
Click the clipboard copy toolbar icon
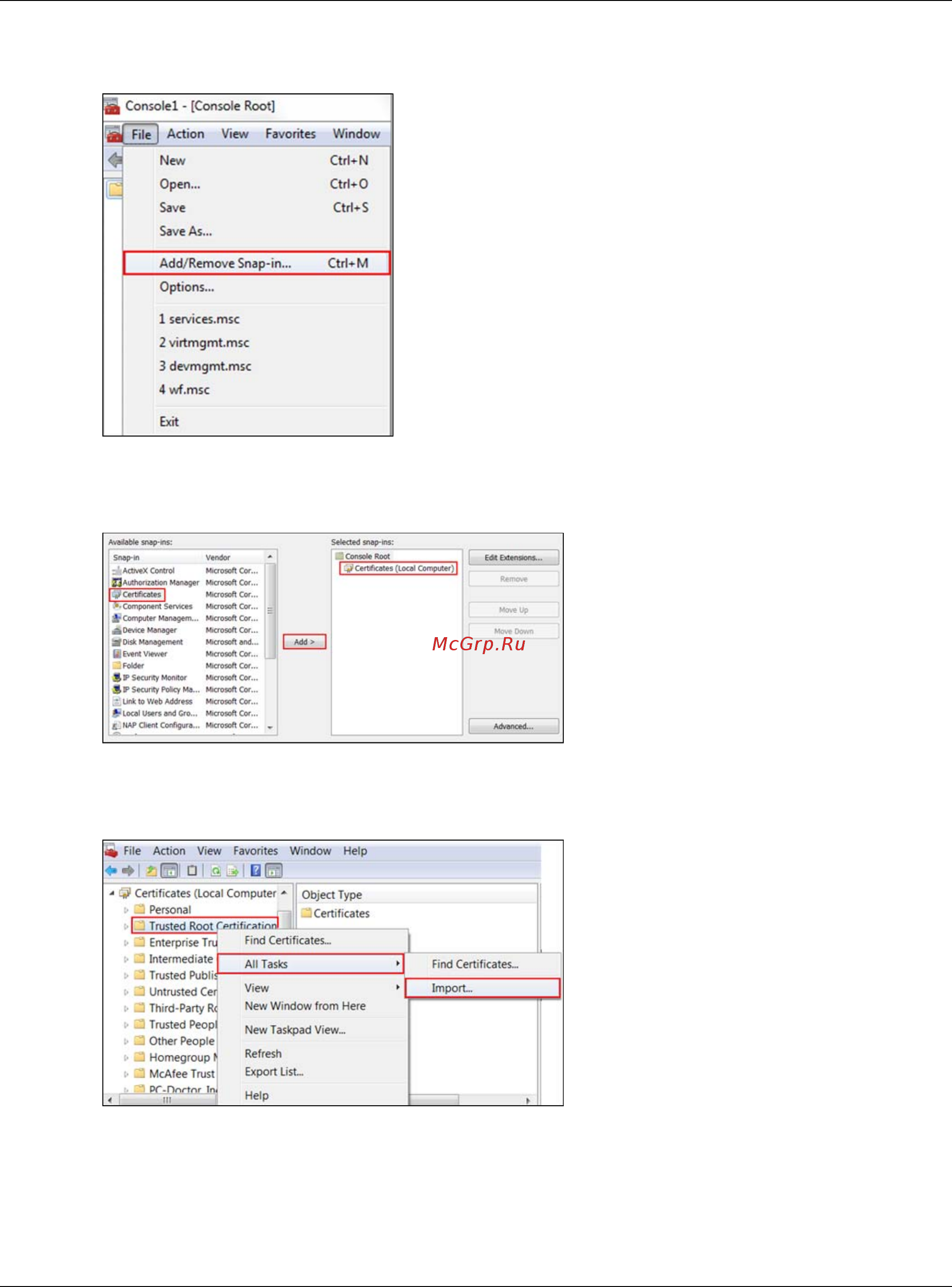(x=192, y=870)
